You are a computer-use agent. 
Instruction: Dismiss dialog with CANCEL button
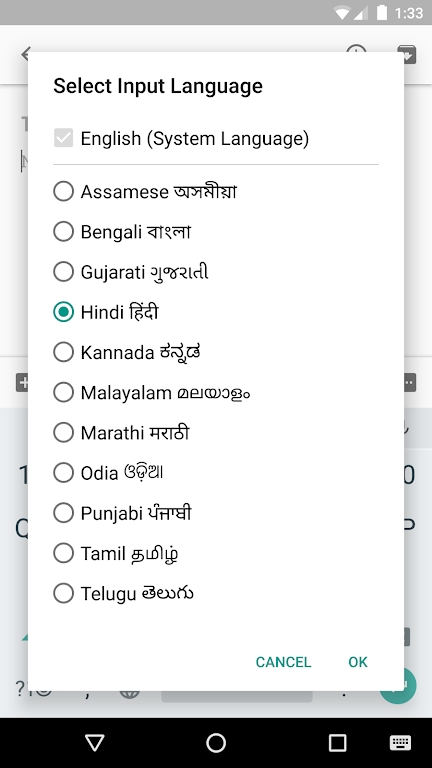(283, 662)
